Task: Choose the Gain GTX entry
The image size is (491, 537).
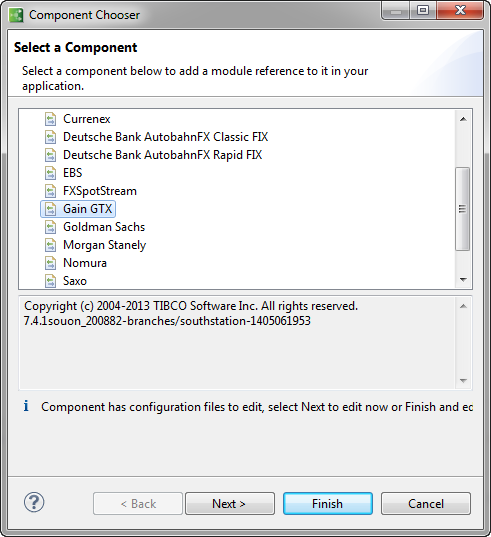Action: click(87, 209)
